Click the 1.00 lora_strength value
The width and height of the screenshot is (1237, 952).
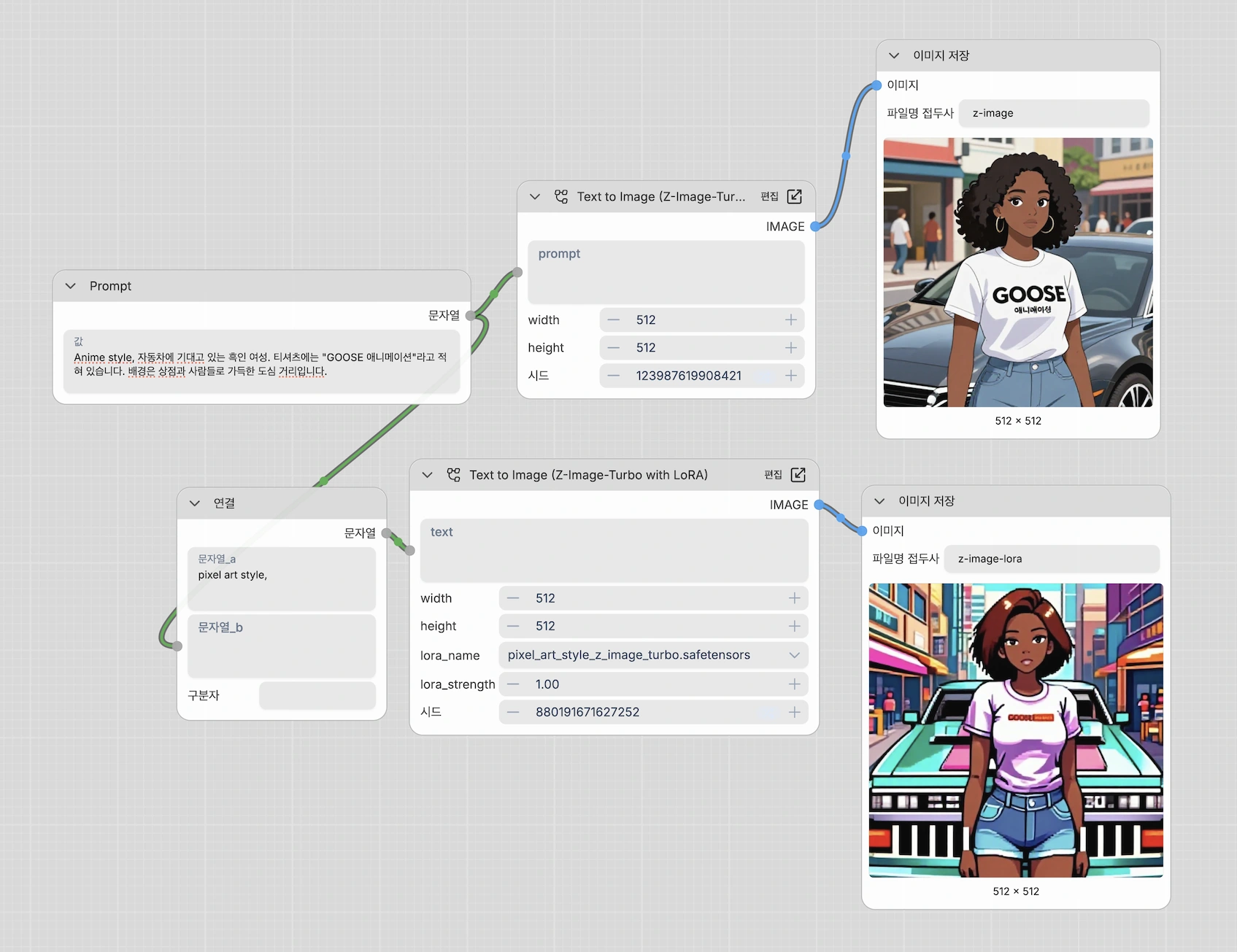[x=547, y=684]
